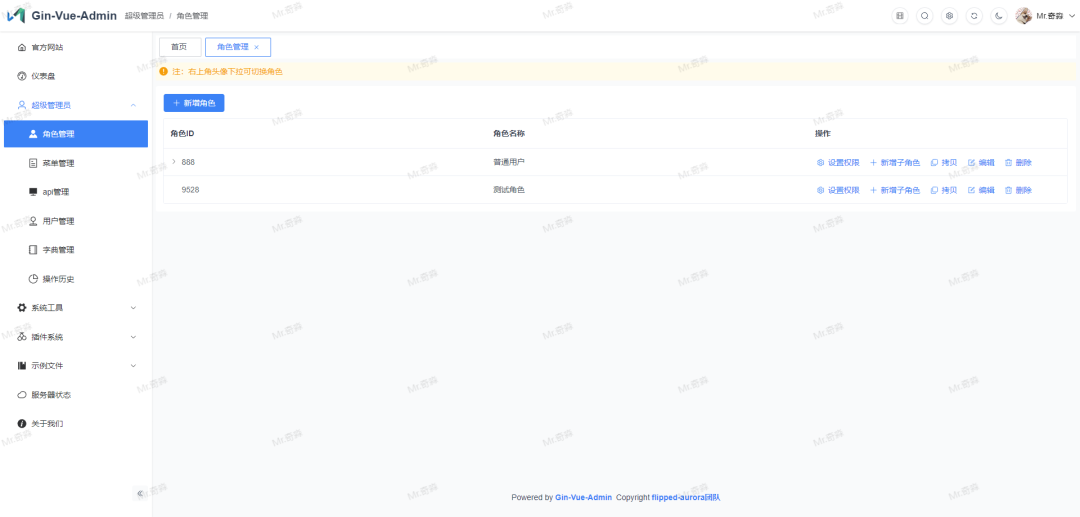Switch to the 首页 tab

click(180, 47)
